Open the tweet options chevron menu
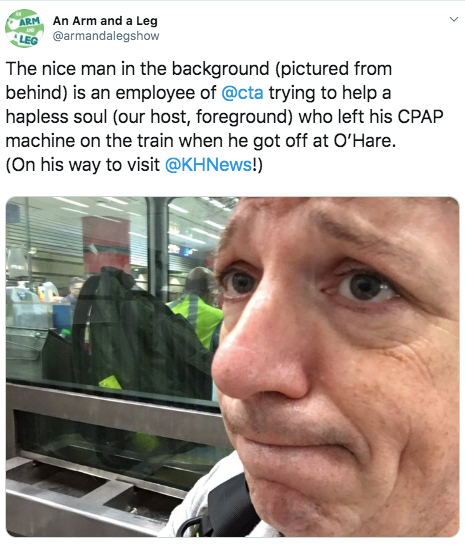This screenshot has height=545, width=465. 454,19
